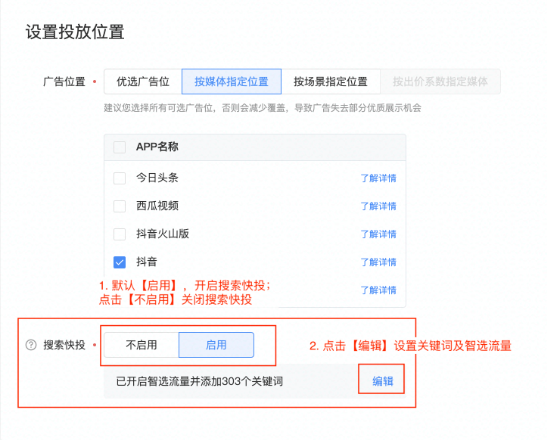Click the 西瓜视频 app name
Screen dimensions: 547x440
(x=157, y=206)
